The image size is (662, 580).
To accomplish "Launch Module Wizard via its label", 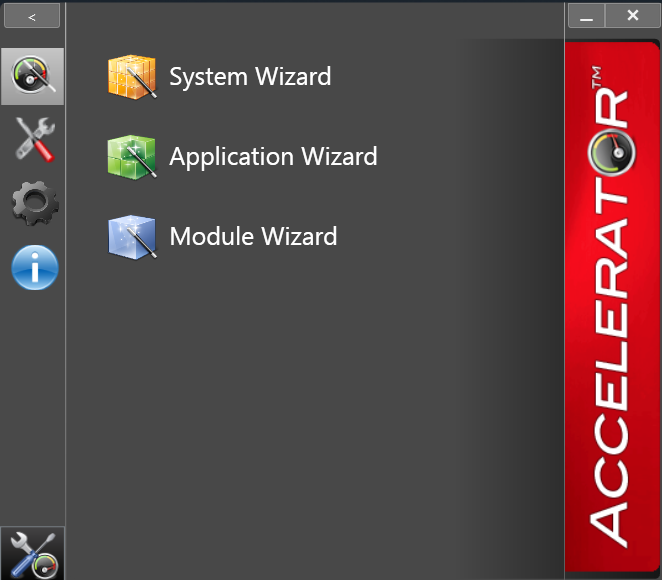I will 253,236.
